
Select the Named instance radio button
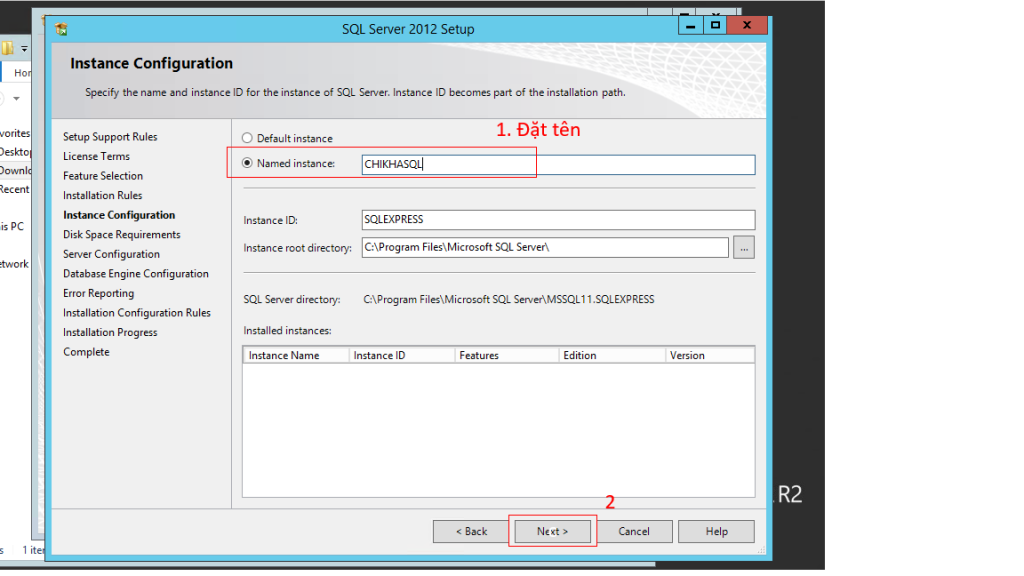coord(247,163)
